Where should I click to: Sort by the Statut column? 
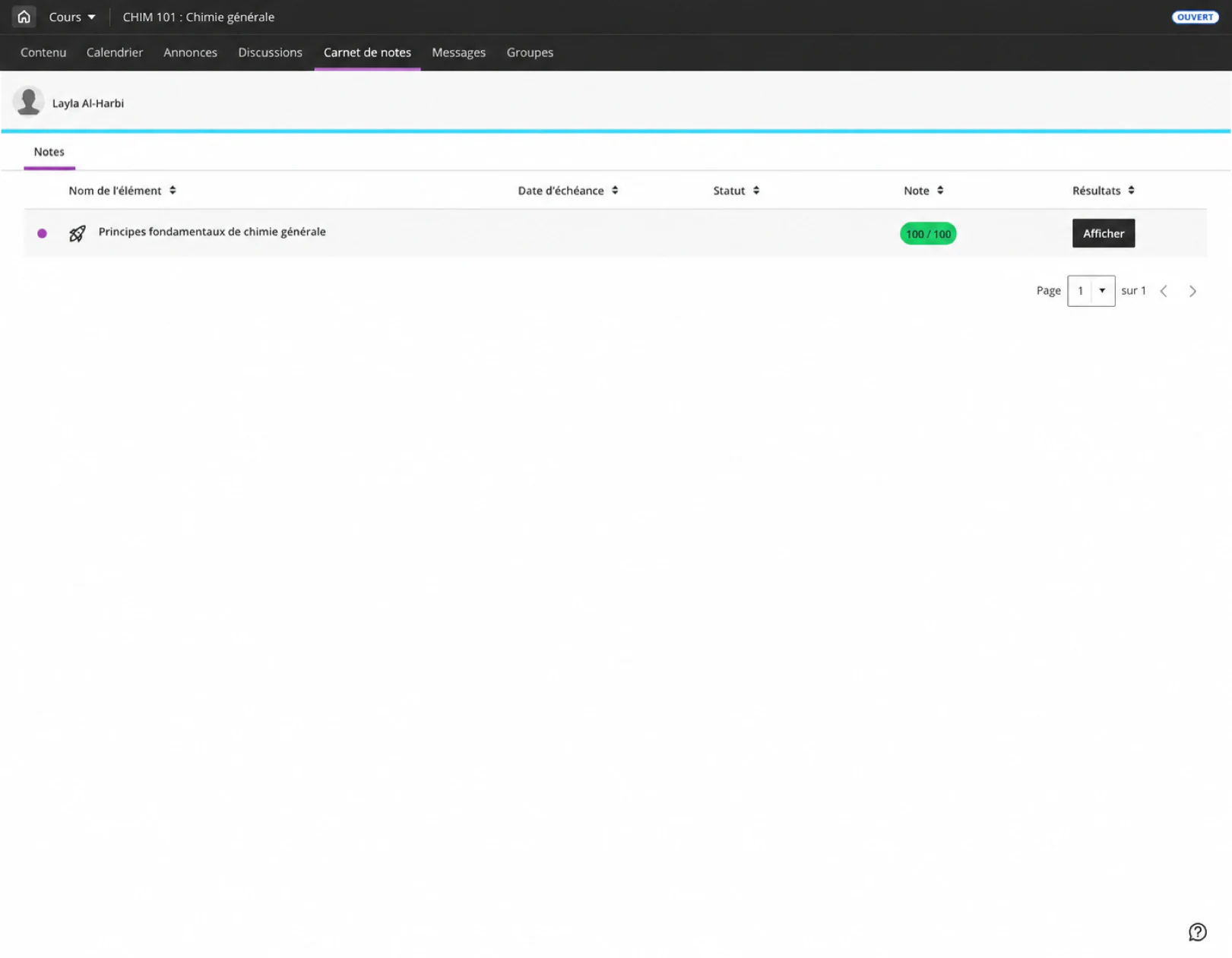click(x=736, y=191)
